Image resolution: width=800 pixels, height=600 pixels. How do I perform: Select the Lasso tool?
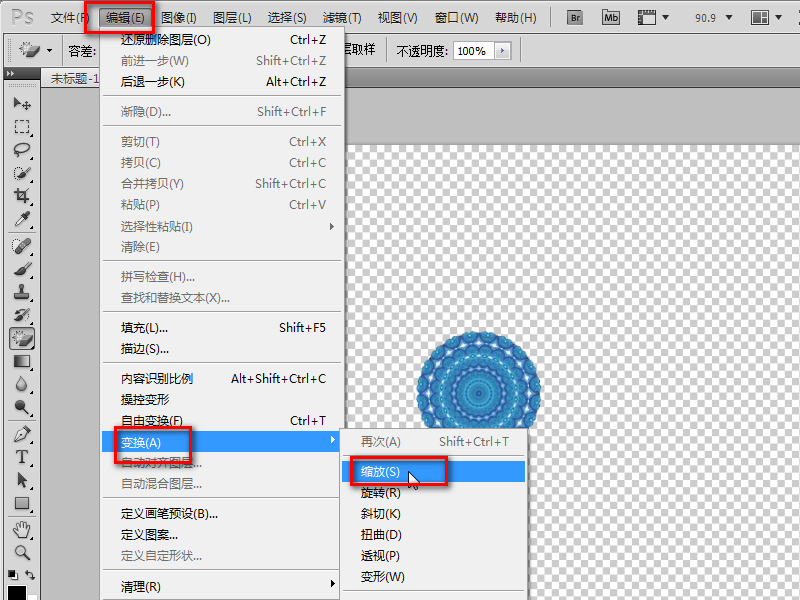[21, 149]
